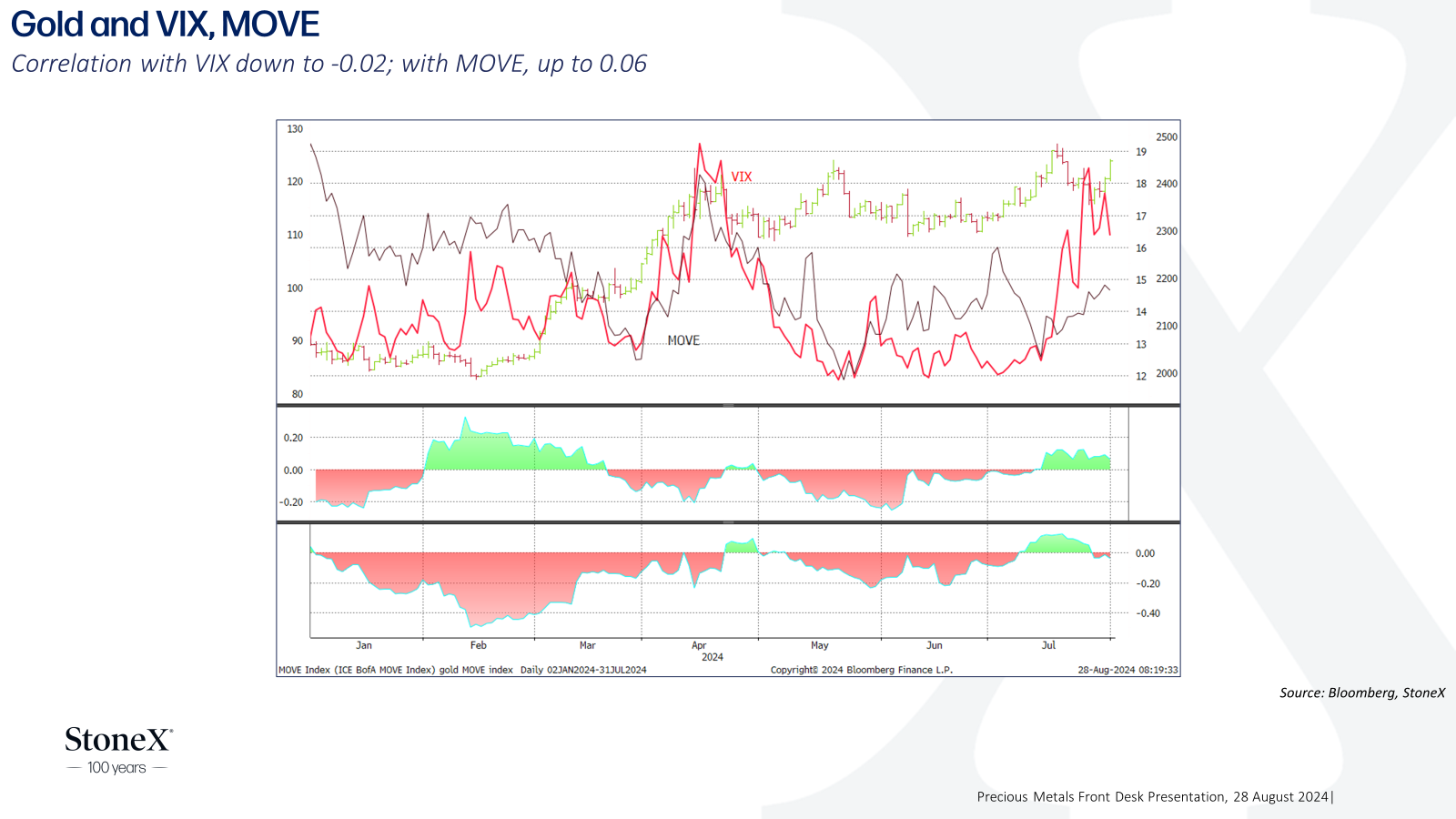Click the "MOVE" series label on the chart

(683, 340)
